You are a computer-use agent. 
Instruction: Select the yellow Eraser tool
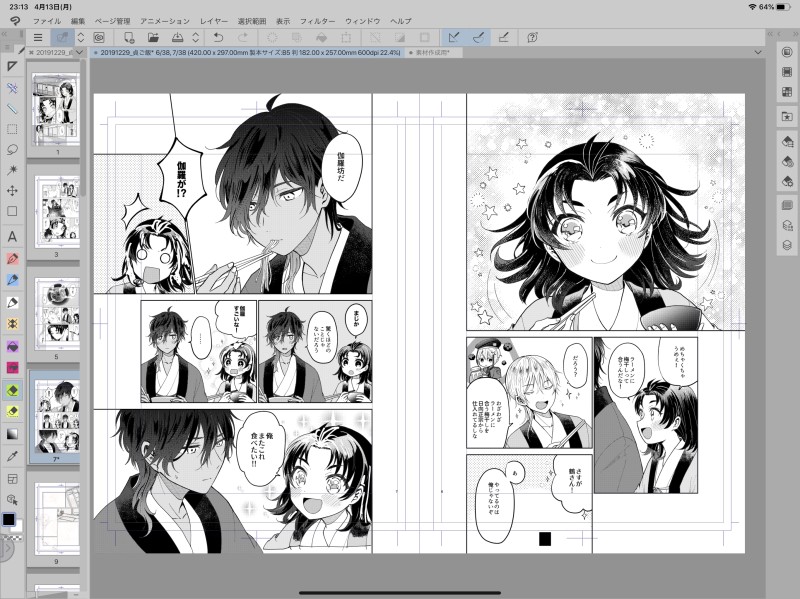point(12,412)
